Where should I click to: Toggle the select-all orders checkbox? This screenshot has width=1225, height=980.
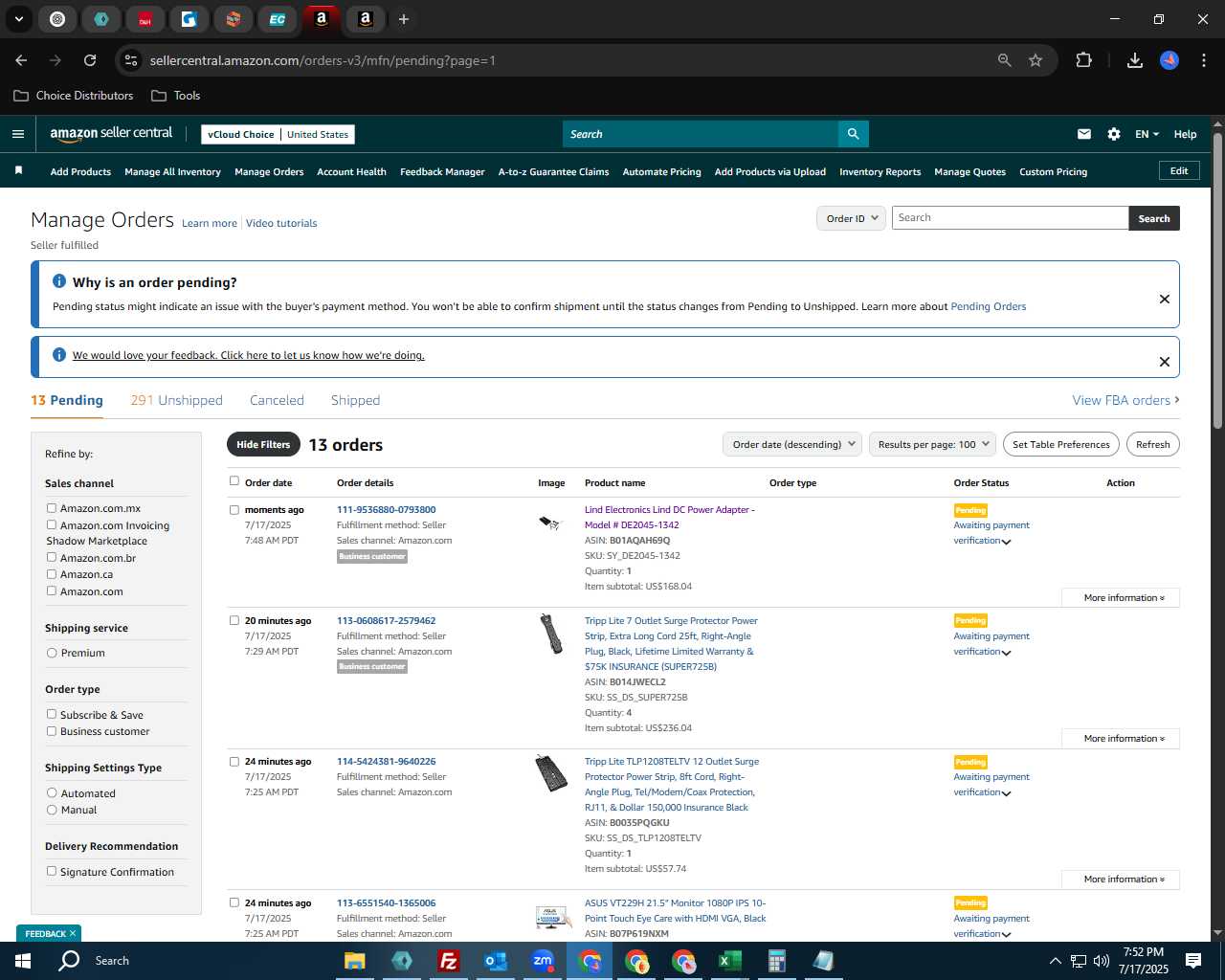[x=234, y=481]
